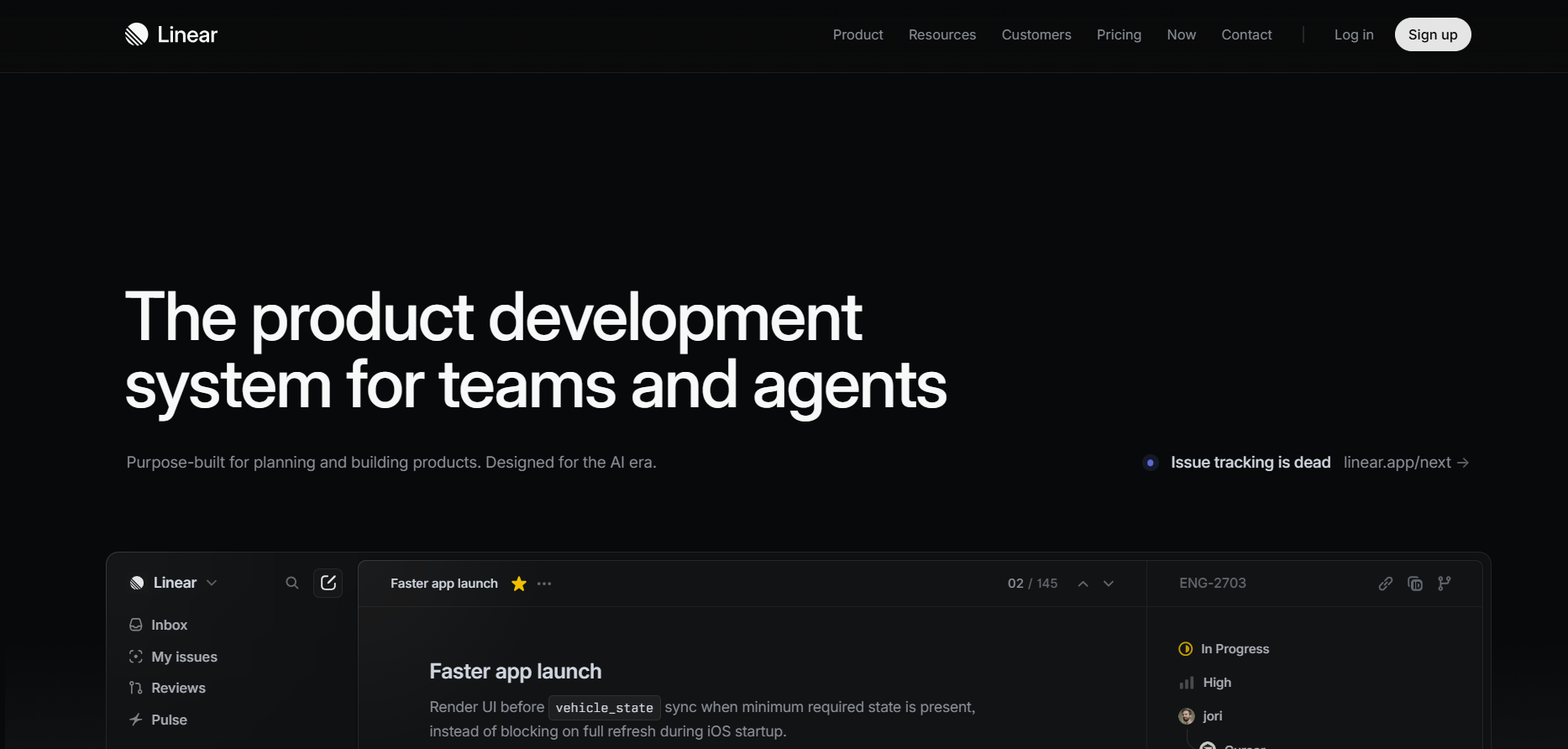Viewport: 1568px width, 749px height.
Task: Open My issues in the sidebar
Action: click(x=174, y=657)
